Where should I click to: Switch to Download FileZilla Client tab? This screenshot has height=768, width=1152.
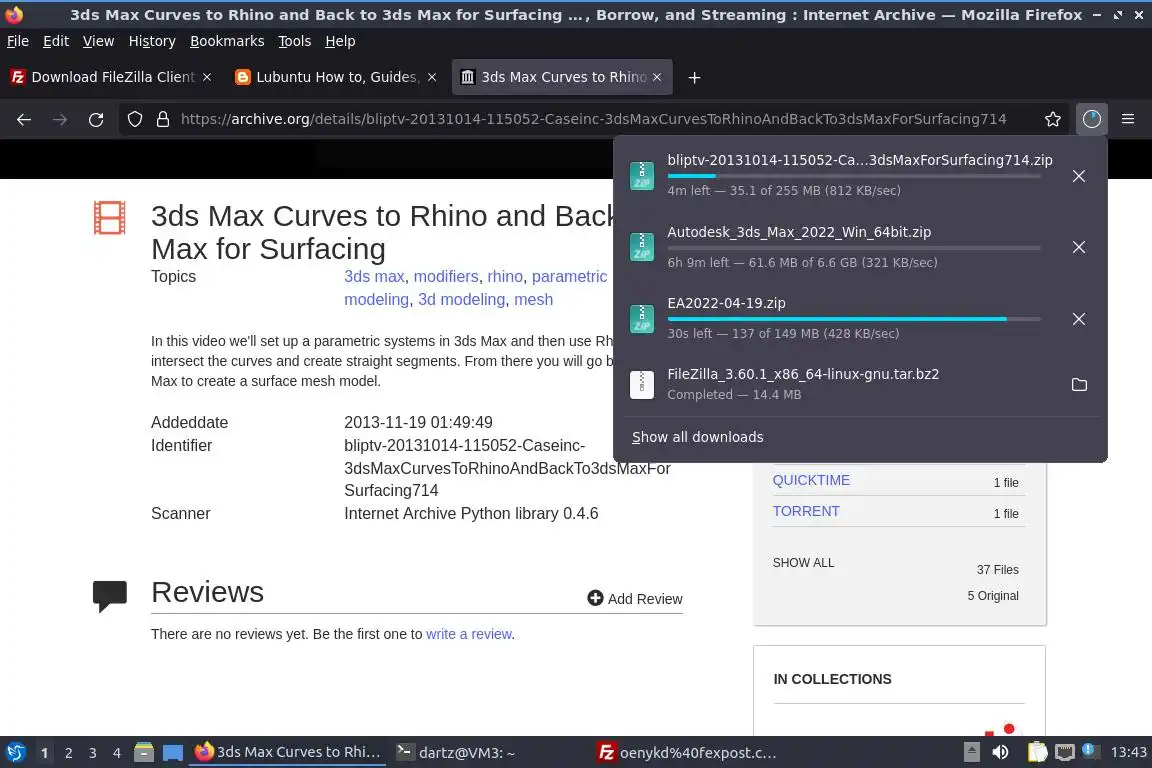(x=112, y=77)
